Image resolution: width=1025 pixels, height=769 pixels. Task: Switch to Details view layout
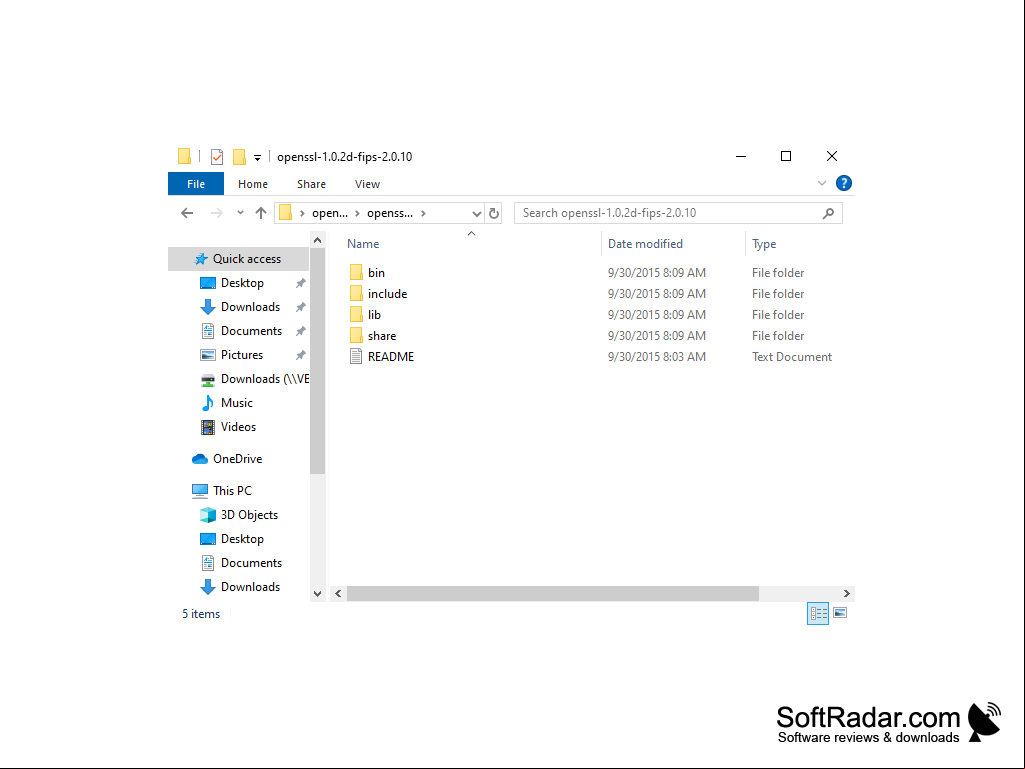818,613
